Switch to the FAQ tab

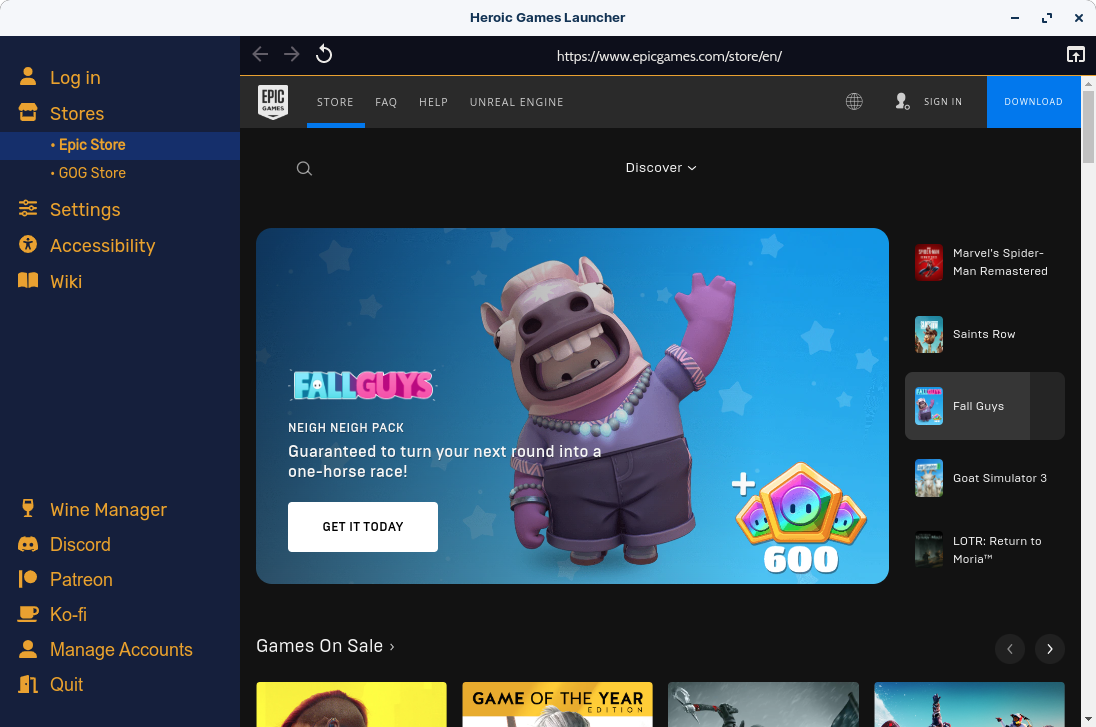point(386,101)
